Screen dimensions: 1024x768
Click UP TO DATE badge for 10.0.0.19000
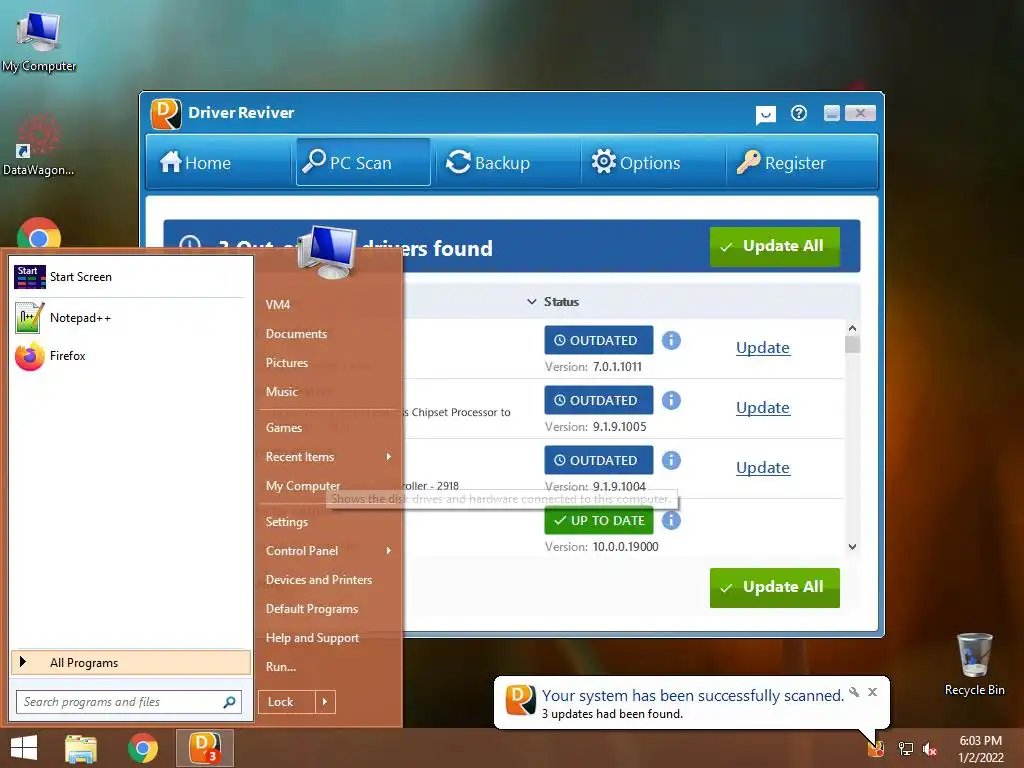coord(598,520)
